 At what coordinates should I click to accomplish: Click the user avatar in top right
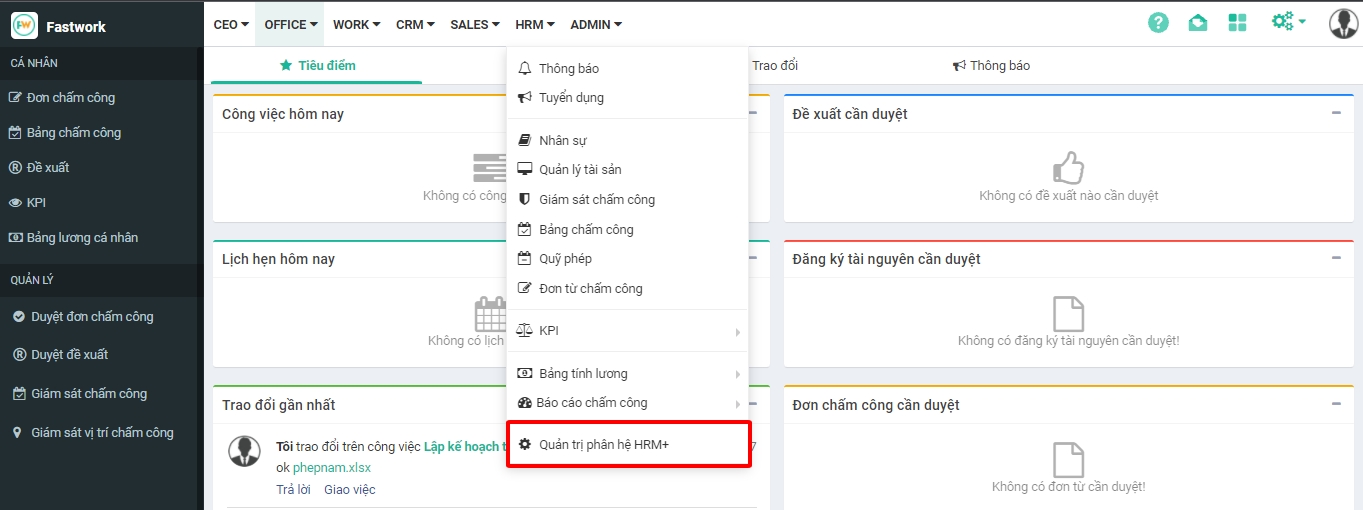[1342, 23]
